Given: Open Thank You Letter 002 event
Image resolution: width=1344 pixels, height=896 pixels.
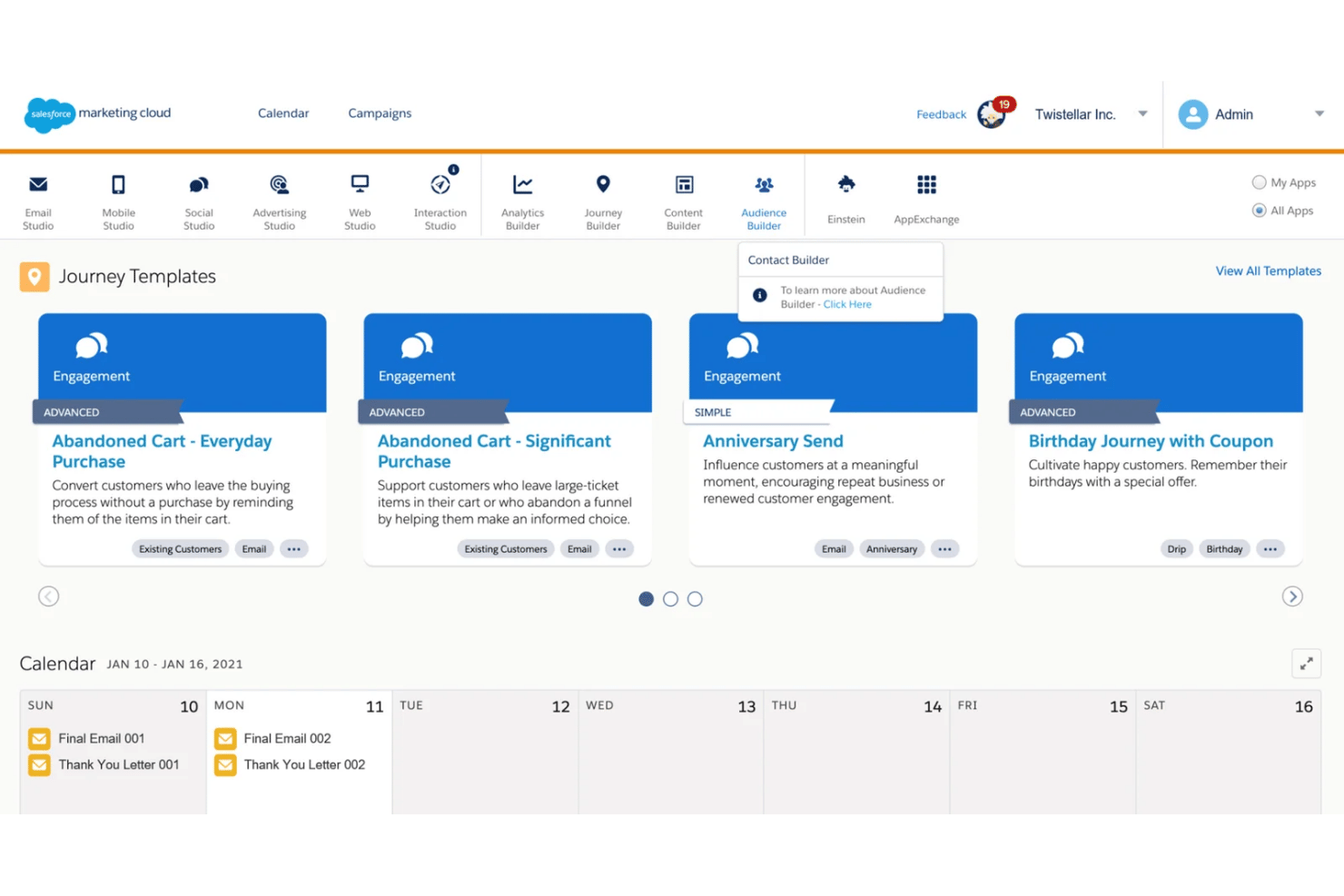Looking at the screenshot, I should pos(290,765).
